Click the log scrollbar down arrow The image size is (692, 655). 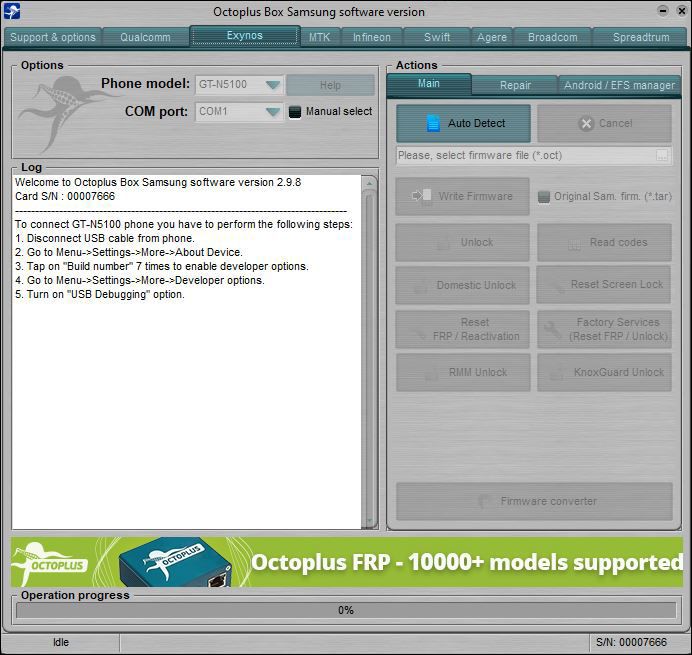tap(369, 521)
